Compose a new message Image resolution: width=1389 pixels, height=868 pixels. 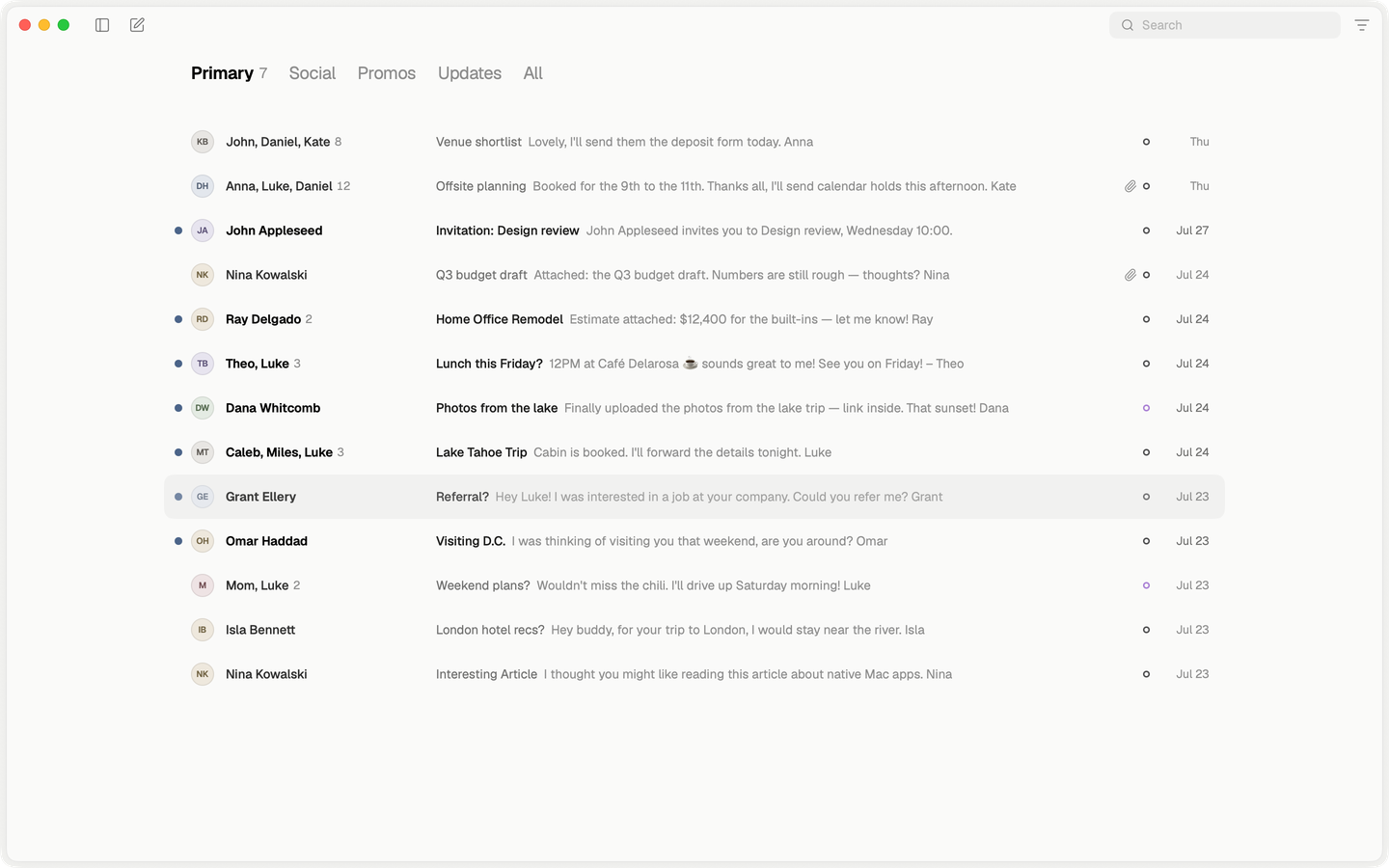[x=137, y=25]
